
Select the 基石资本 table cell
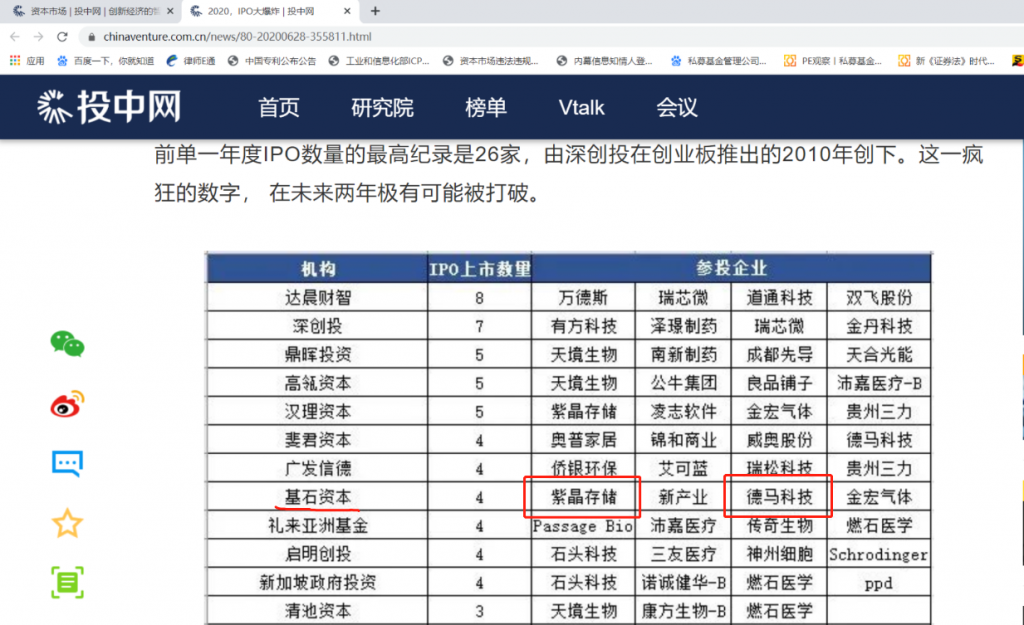click(318, 497)
